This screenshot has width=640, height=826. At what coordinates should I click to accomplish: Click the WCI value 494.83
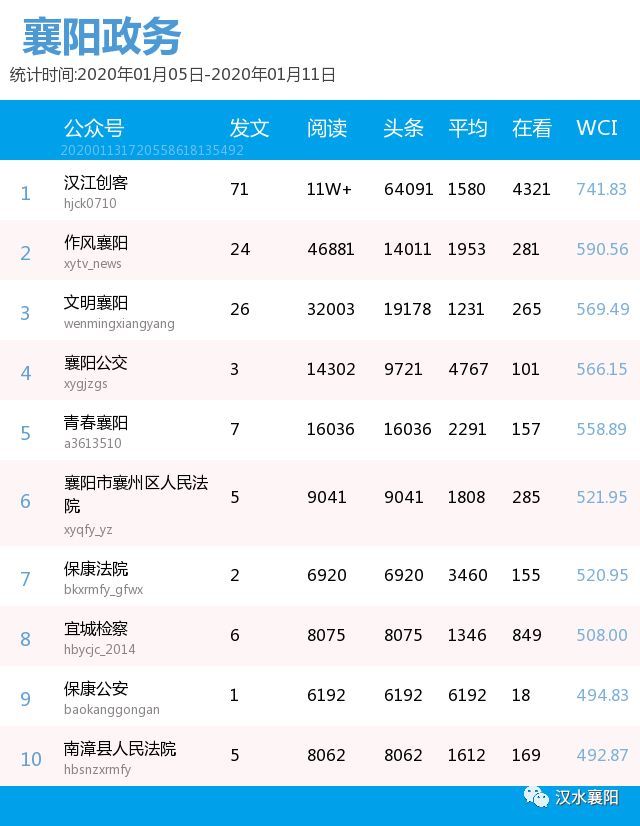click(x=602, y=695)
